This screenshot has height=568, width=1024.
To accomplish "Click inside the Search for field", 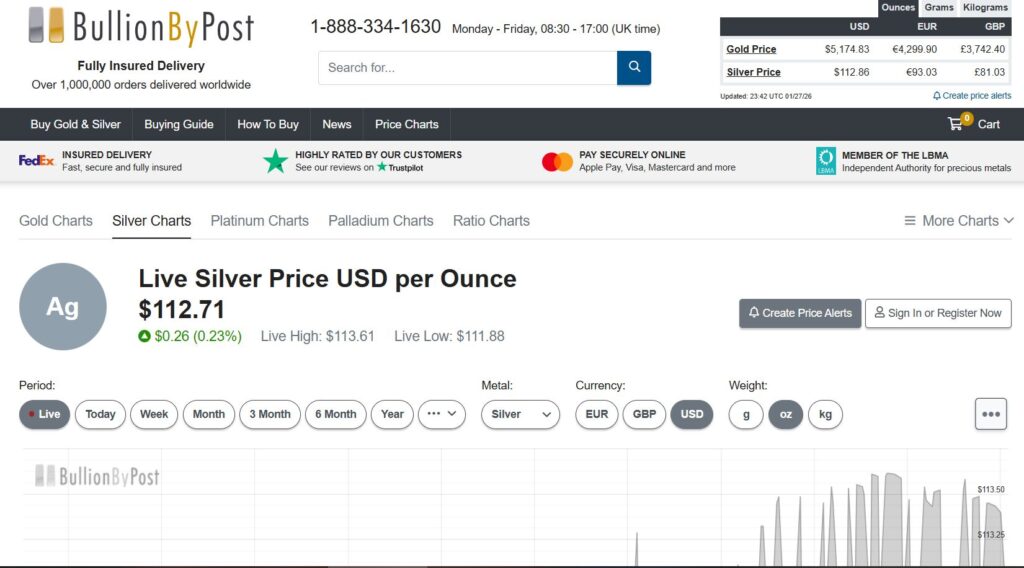I will 467,68.
